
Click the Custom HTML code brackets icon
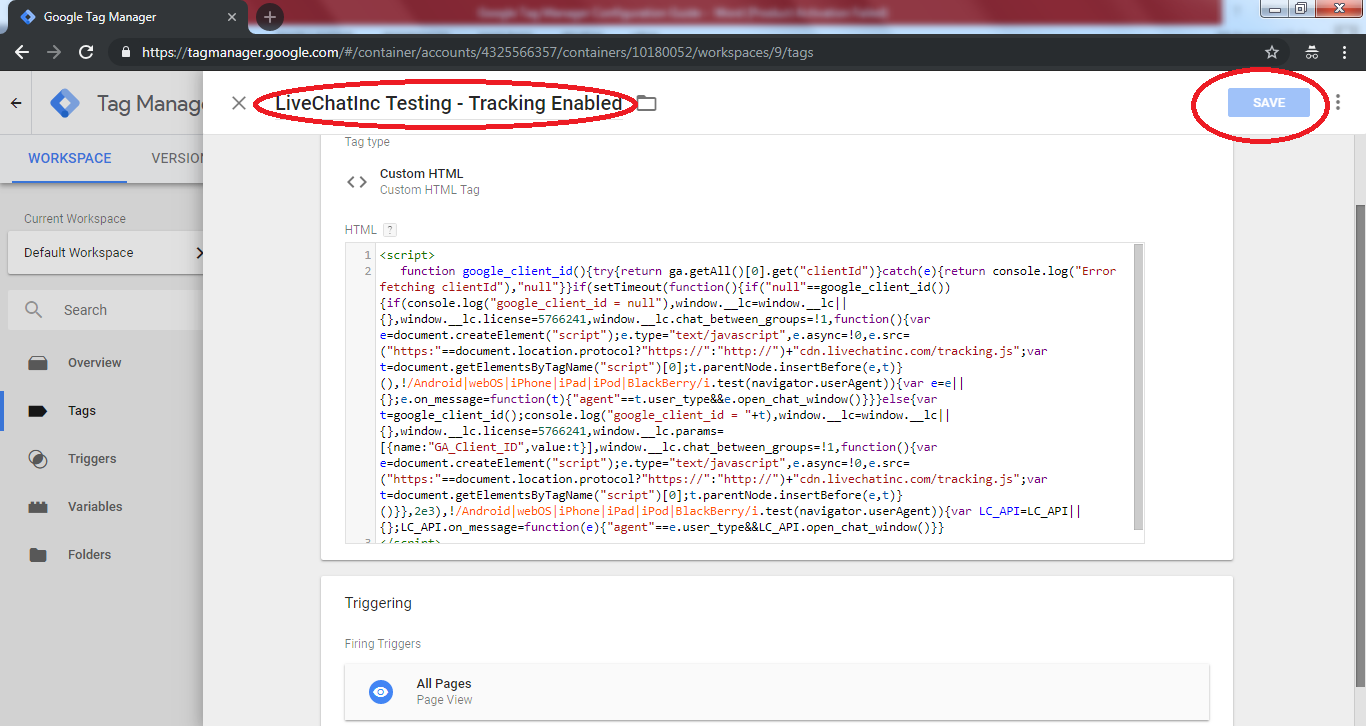click(357, 181)
